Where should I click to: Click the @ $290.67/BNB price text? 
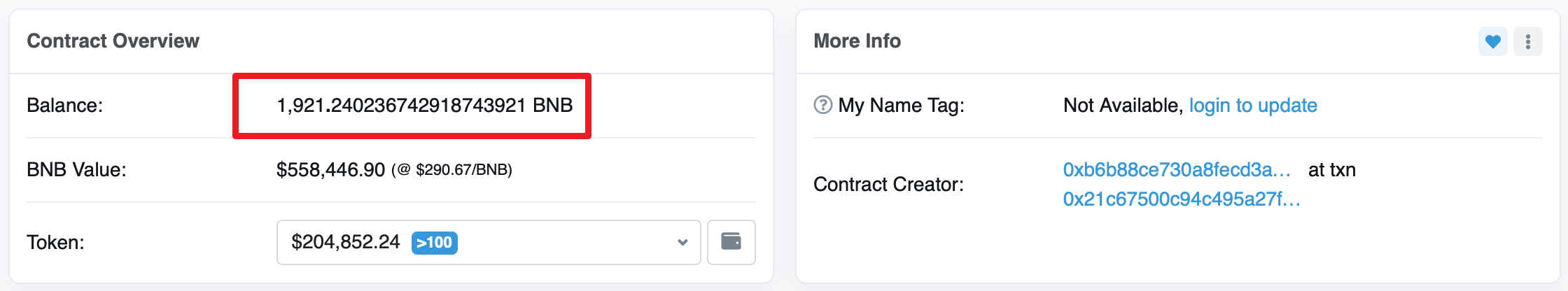click(x=452, y=169)
